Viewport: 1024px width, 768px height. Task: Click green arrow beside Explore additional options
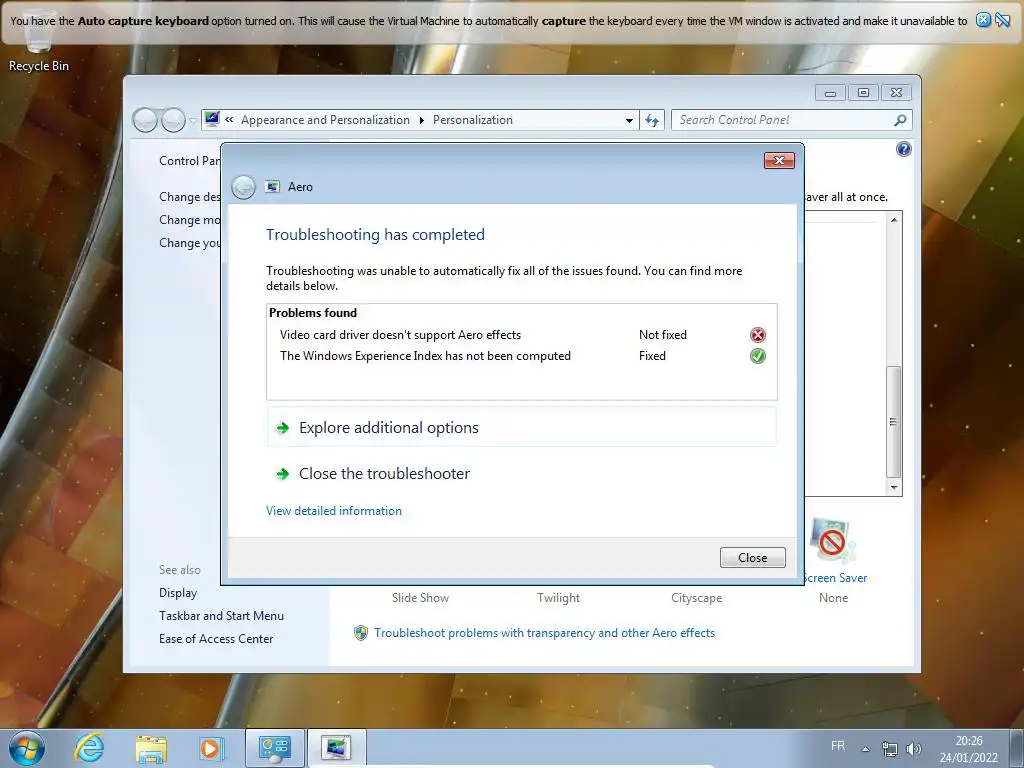pyautogui.click(x=283, y=428)
